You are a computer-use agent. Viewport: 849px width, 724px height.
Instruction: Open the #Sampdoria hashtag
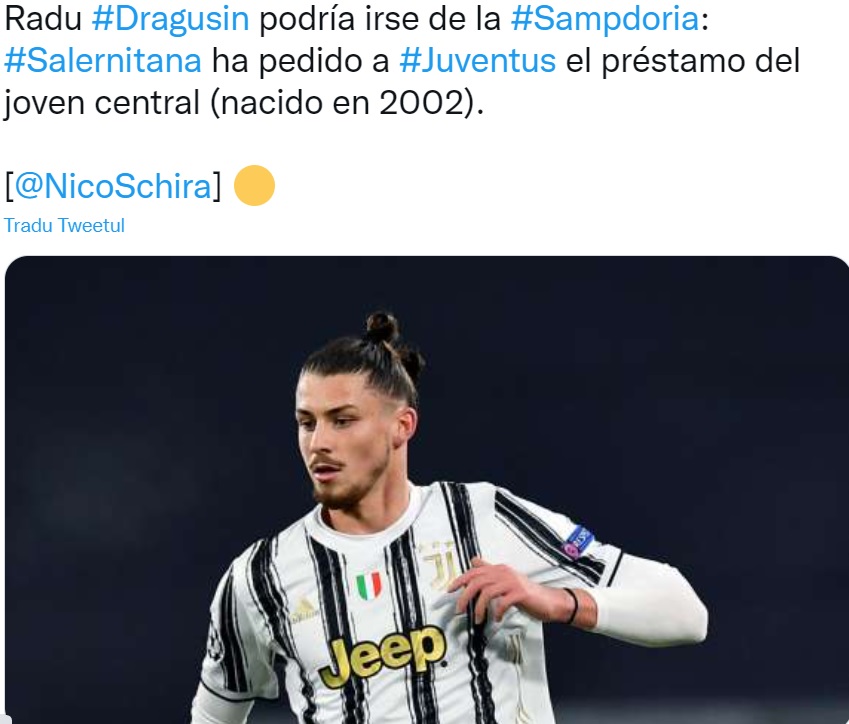click(x=605, y=18)
